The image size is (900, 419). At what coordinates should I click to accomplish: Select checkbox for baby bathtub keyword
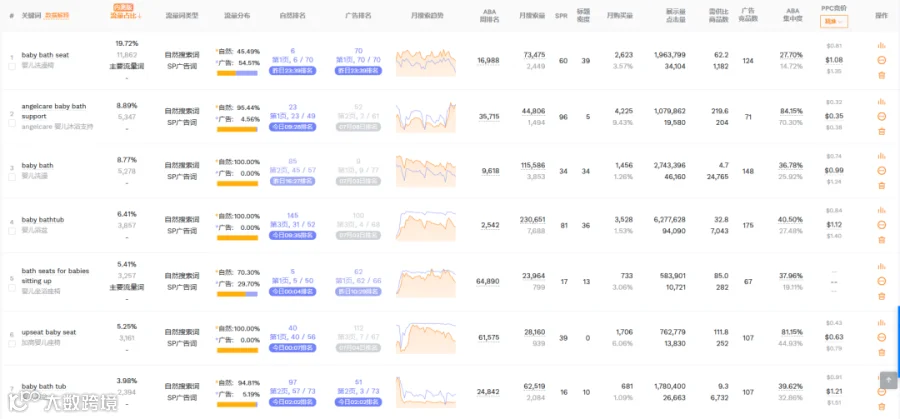click(12, 231)
